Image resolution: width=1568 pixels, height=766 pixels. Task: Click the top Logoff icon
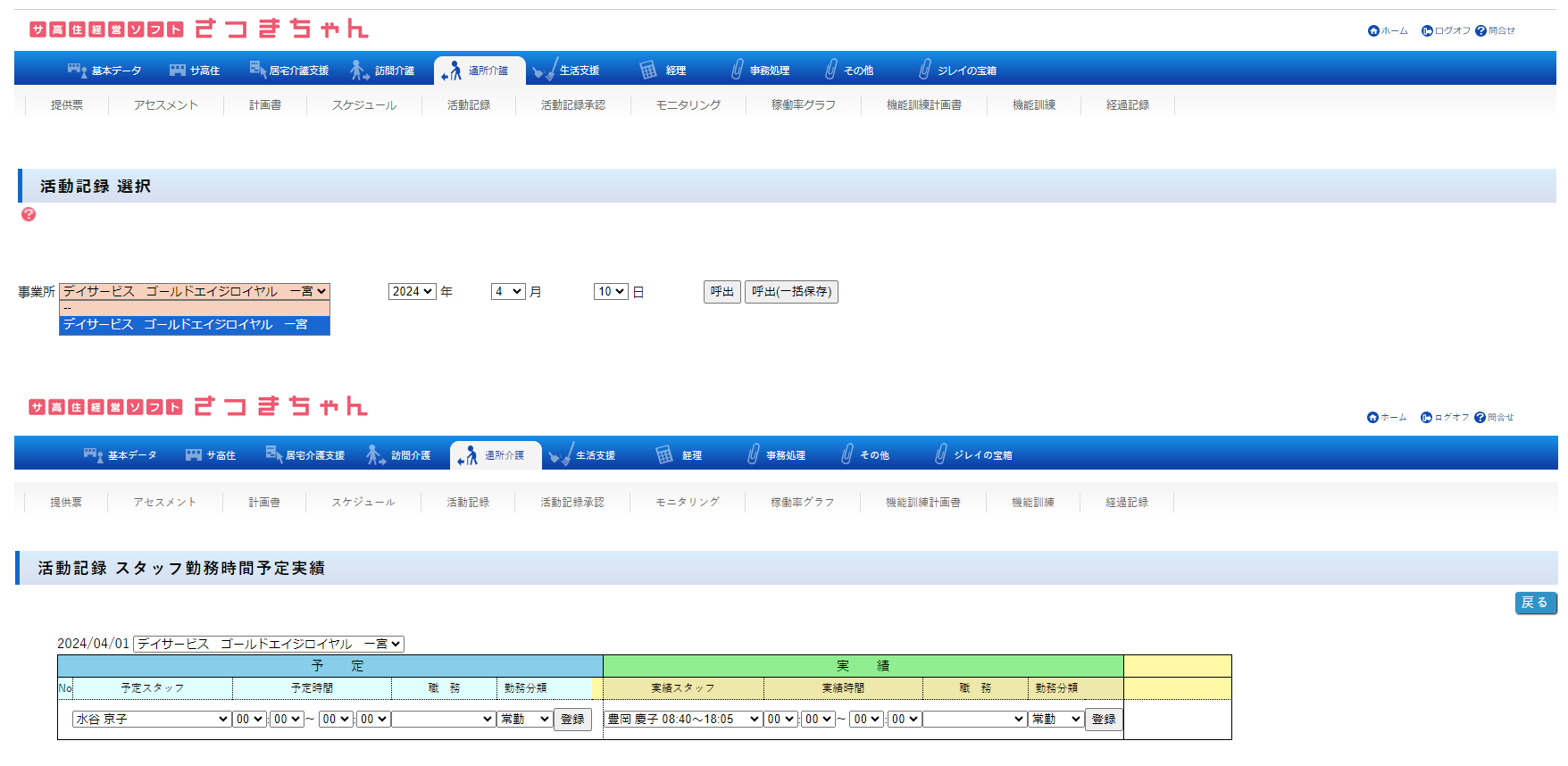point(1427,31)
